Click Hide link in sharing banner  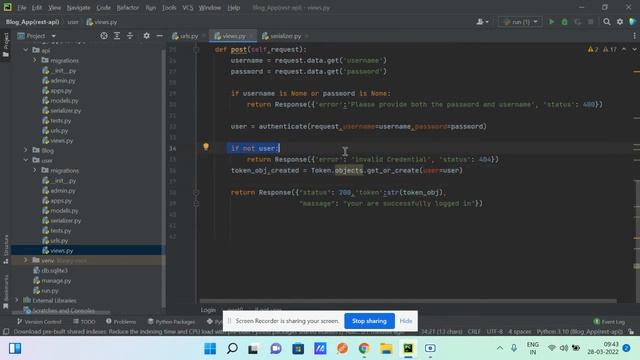[x=406, y=321]
